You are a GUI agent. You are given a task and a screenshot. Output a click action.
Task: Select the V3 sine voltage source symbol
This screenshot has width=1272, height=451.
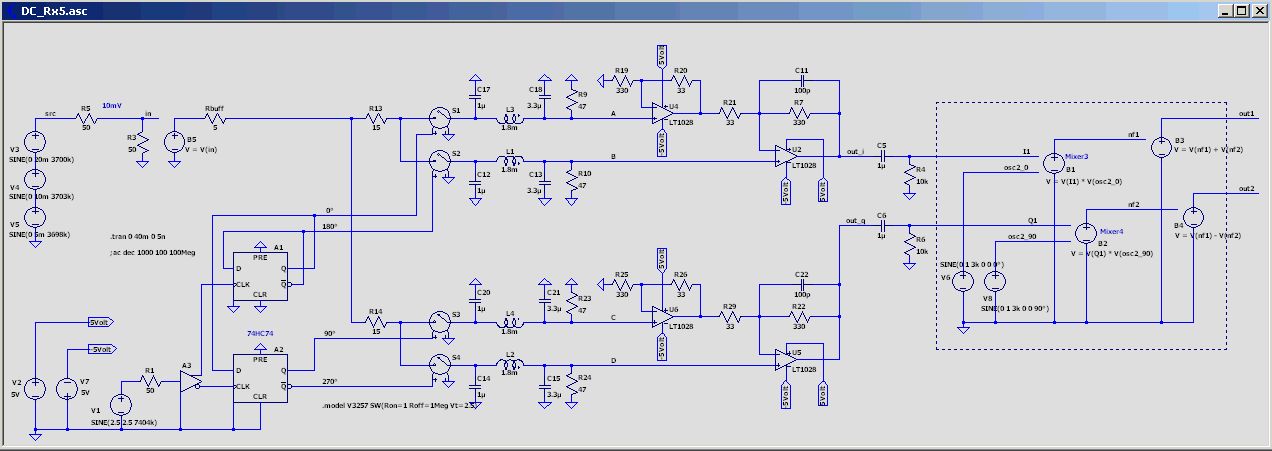(35, 140)
